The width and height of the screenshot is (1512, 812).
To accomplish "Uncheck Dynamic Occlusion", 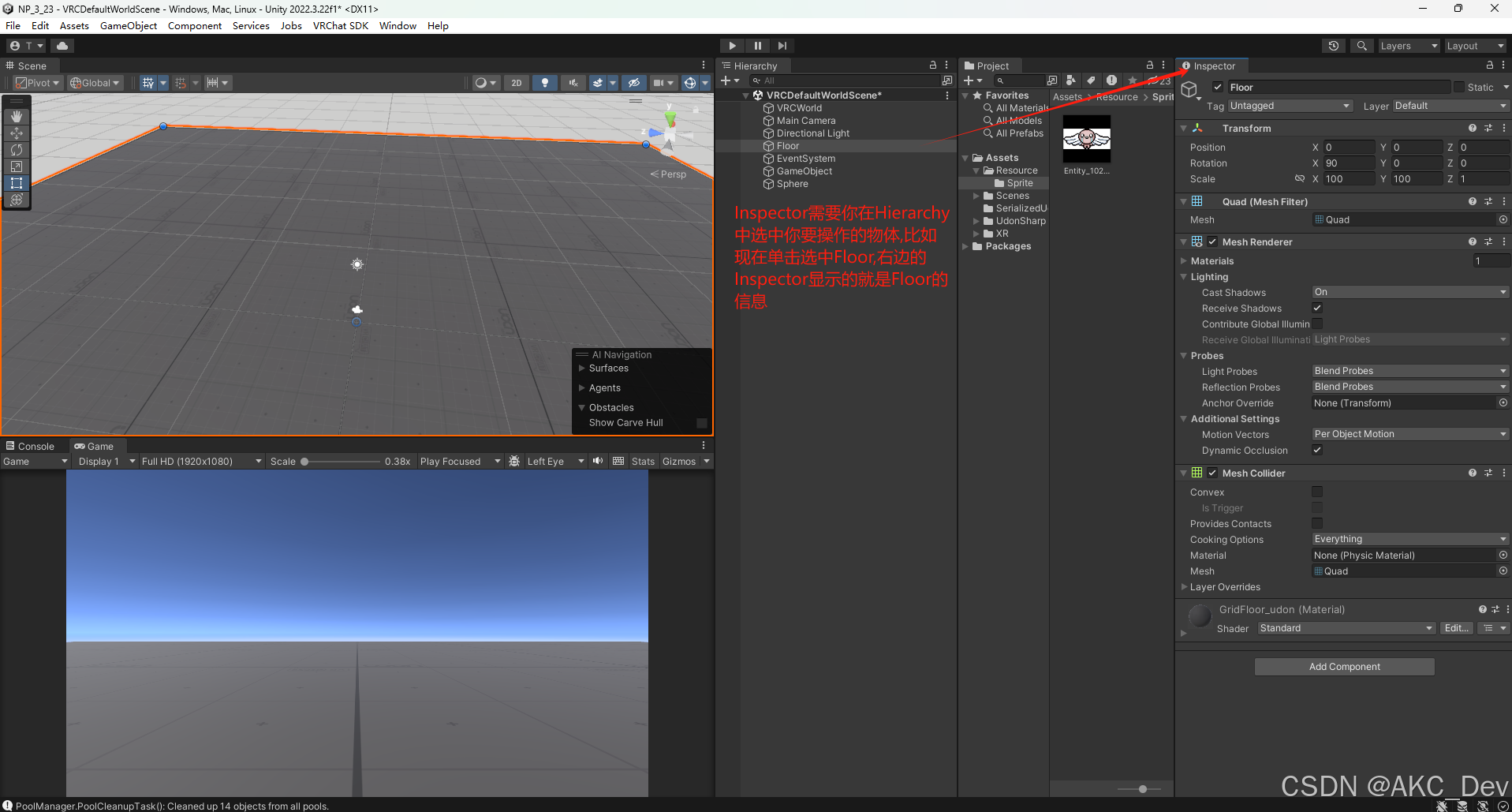I will (x=1317, y=450).
